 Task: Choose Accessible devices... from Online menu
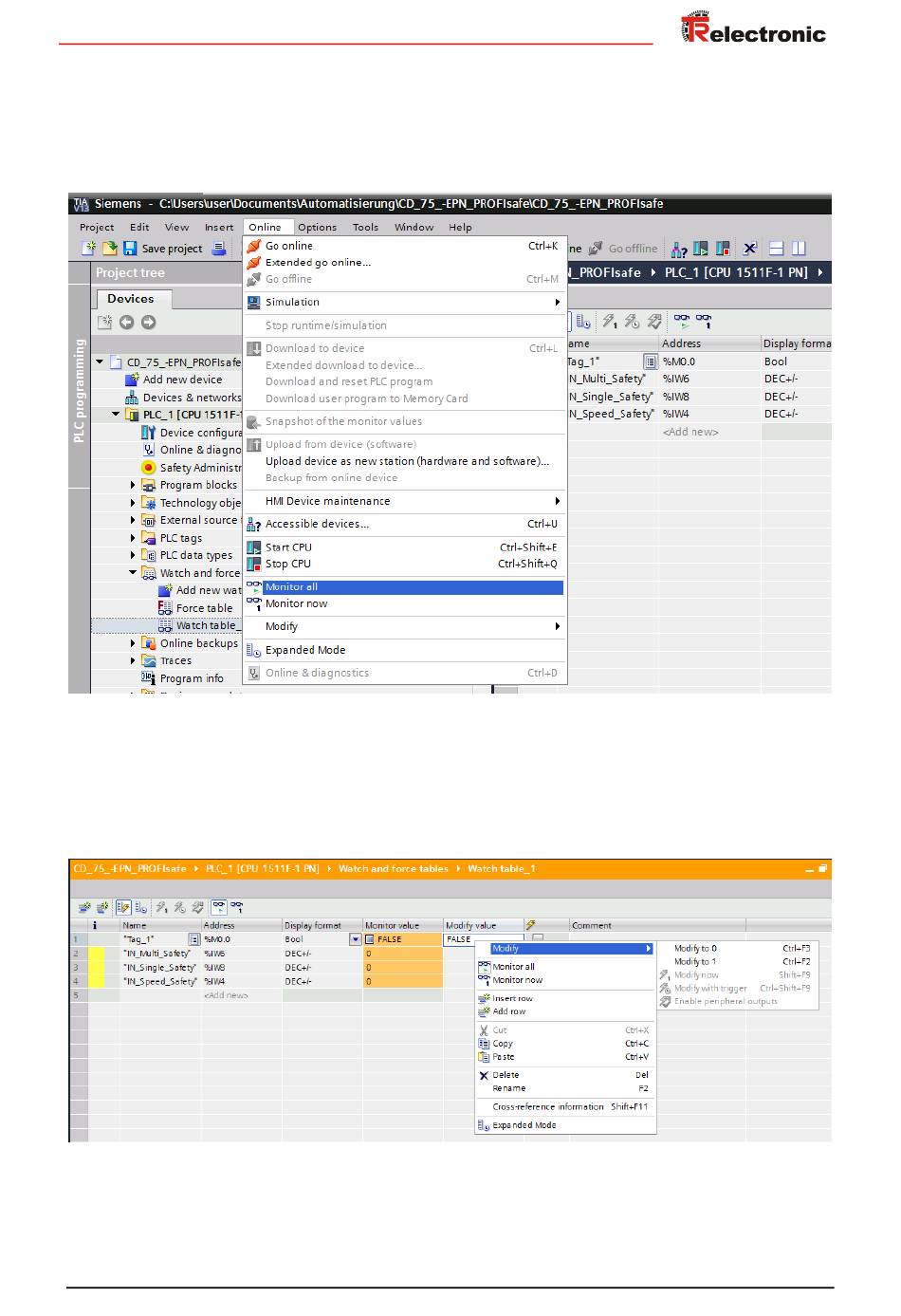click(404, 524)
